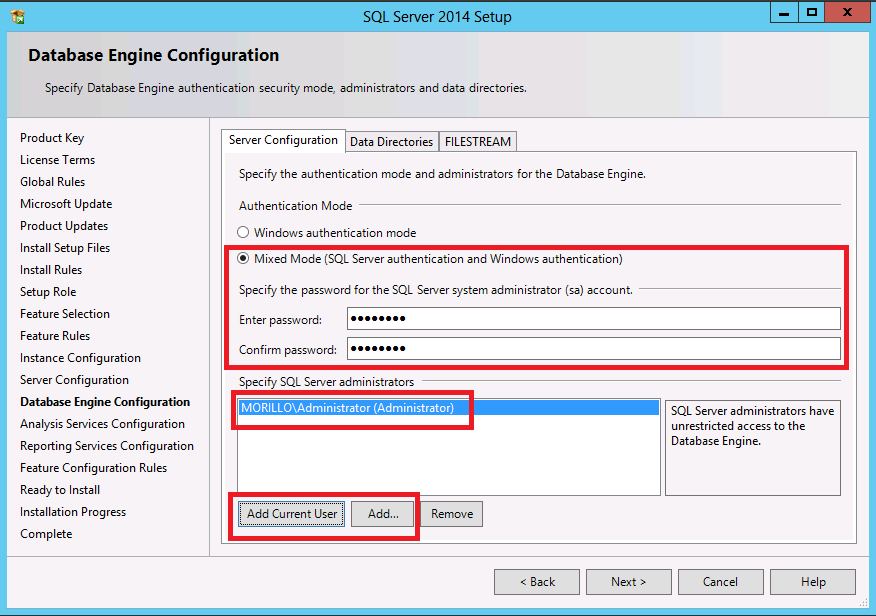Click the Install Setup Files step
The image size is (876, 616).
[65, 248]
